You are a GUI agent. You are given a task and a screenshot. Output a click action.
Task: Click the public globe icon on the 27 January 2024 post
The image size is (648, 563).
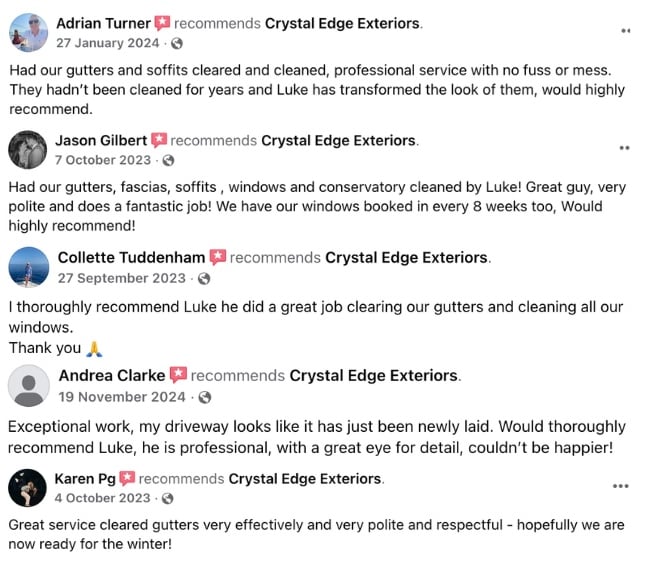[x=177, y=43]
